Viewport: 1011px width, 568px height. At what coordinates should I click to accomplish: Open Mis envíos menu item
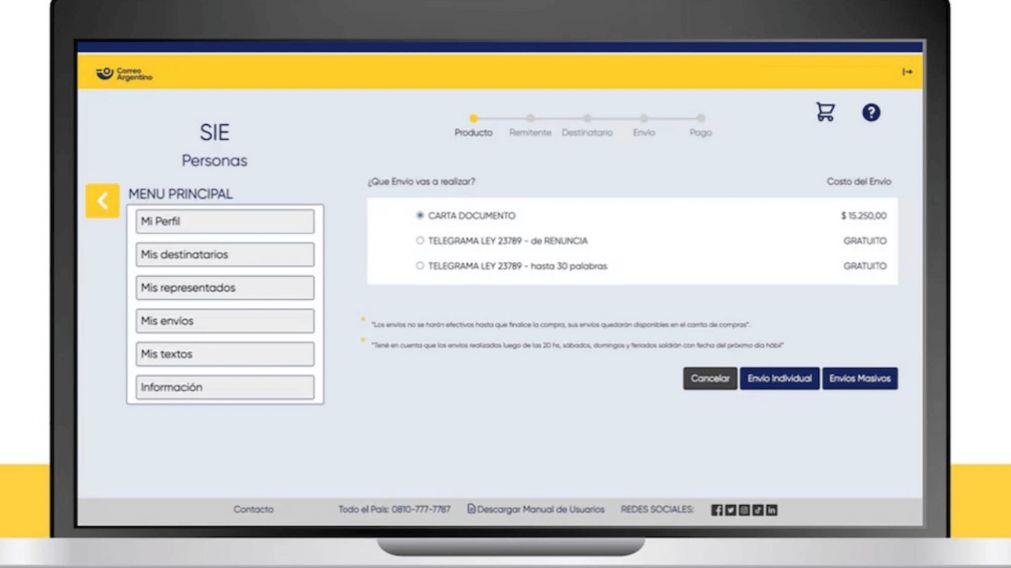225,320
